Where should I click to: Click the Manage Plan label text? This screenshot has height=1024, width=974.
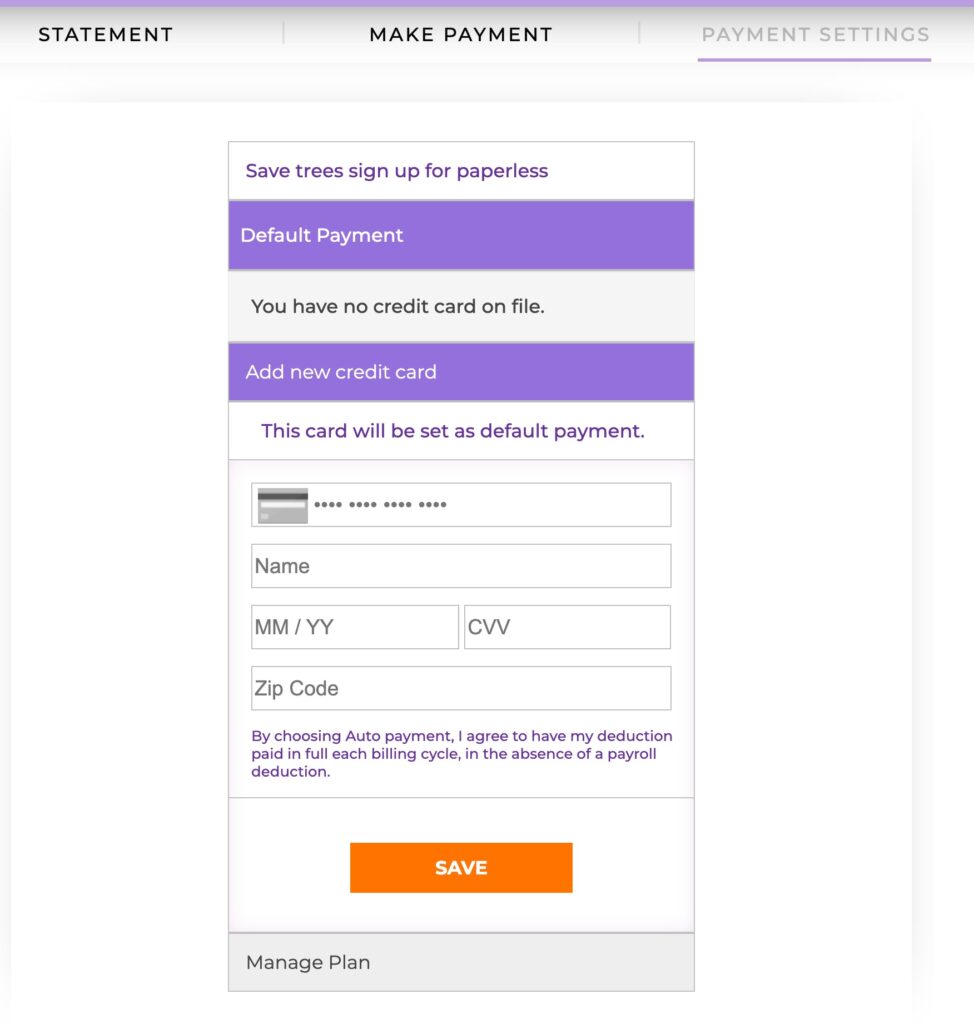pos(307,962)
